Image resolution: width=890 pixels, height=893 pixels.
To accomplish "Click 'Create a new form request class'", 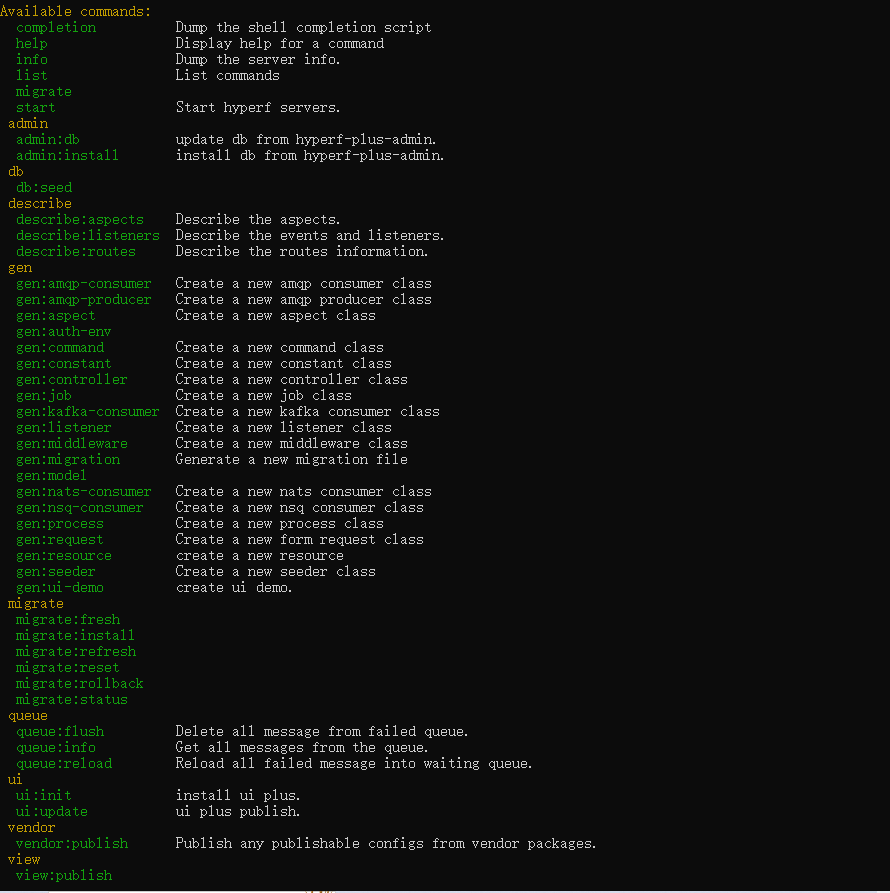I will [x=300, y=539].
